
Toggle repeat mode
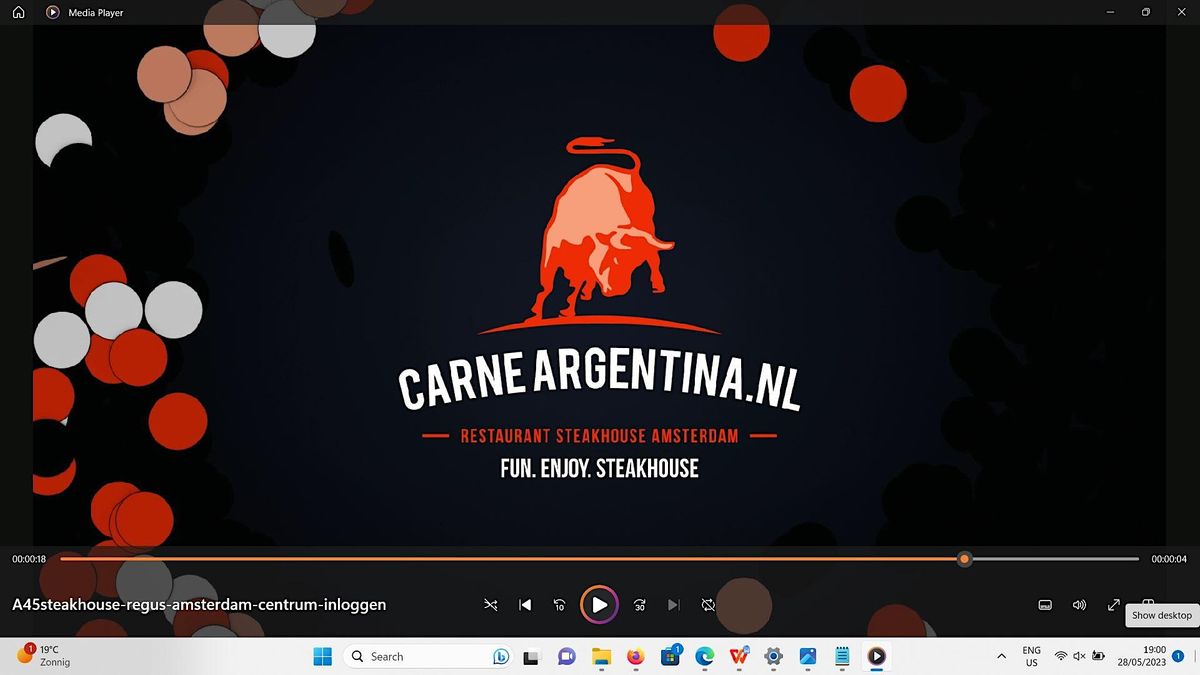click(x=708, y=605)
